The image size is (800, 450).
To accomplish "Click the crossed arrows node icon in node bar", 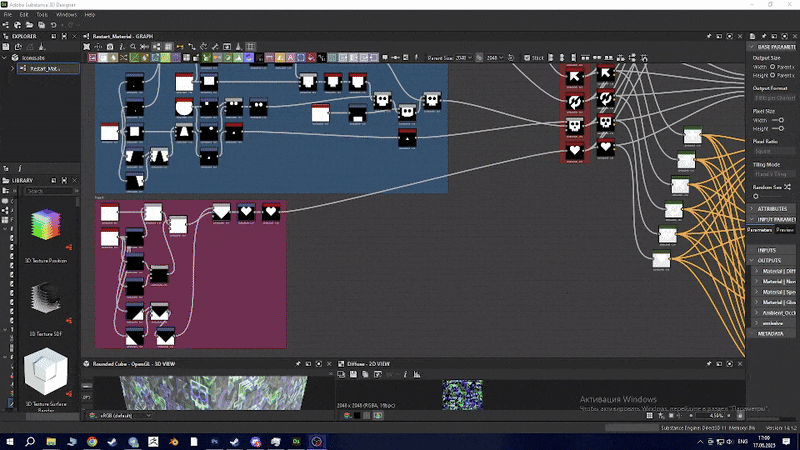I will [x=123, y=58].
